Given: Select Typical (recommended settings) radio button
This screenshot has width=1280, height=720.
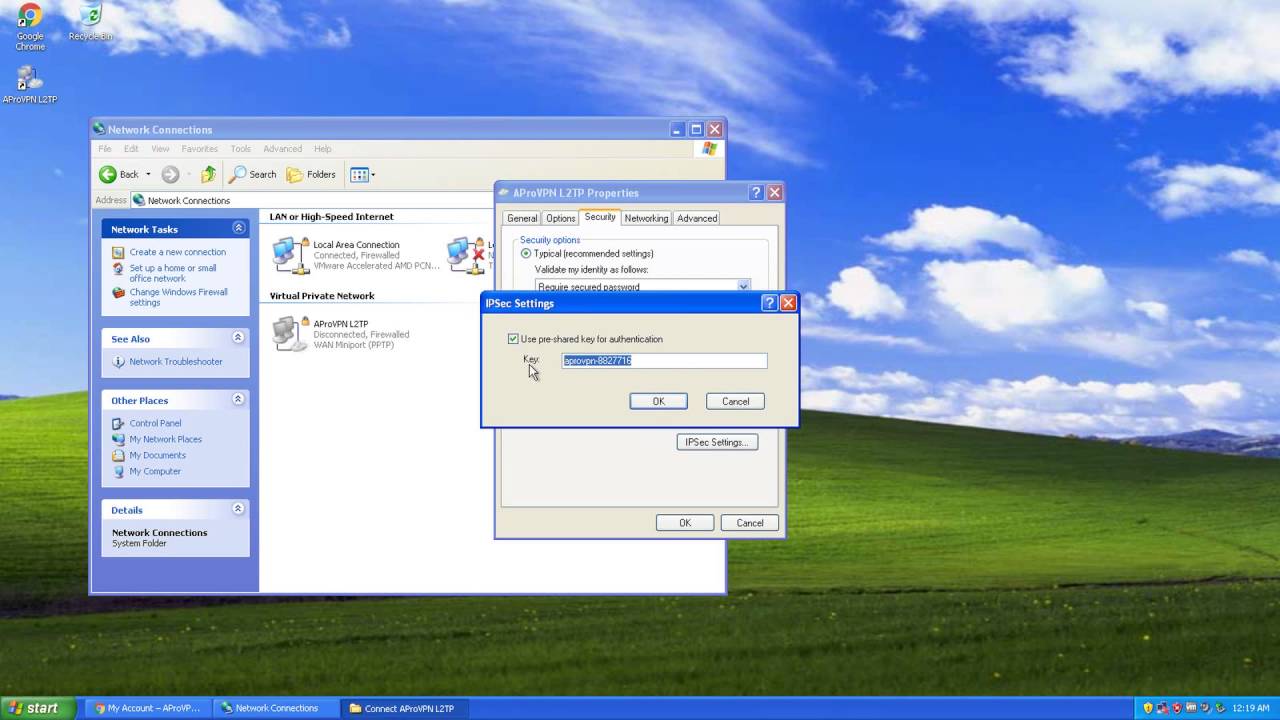Looking at the screenshot, I should tap(526, 254).
